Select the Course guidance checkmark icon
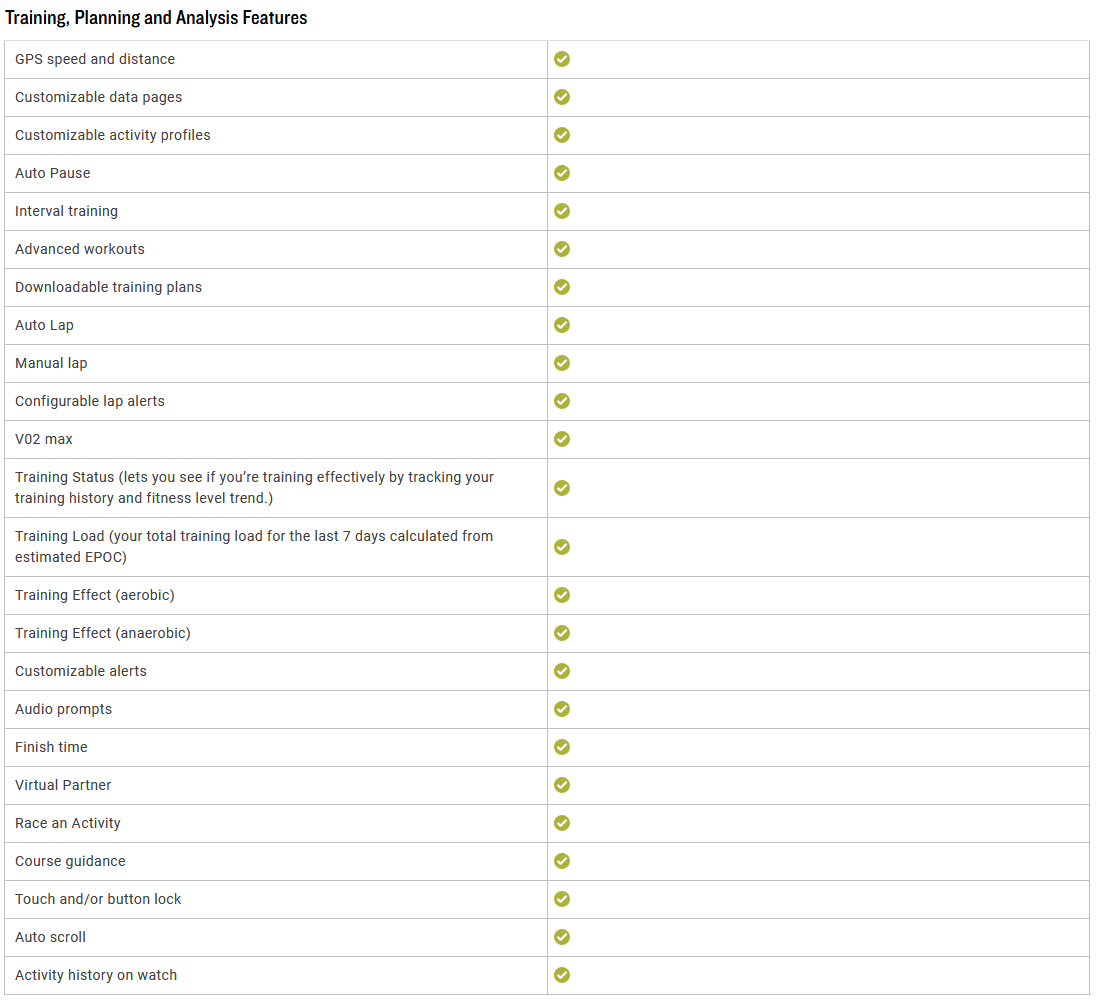Viewport: 1097px width, 1007px height. [x=562, y=861]
